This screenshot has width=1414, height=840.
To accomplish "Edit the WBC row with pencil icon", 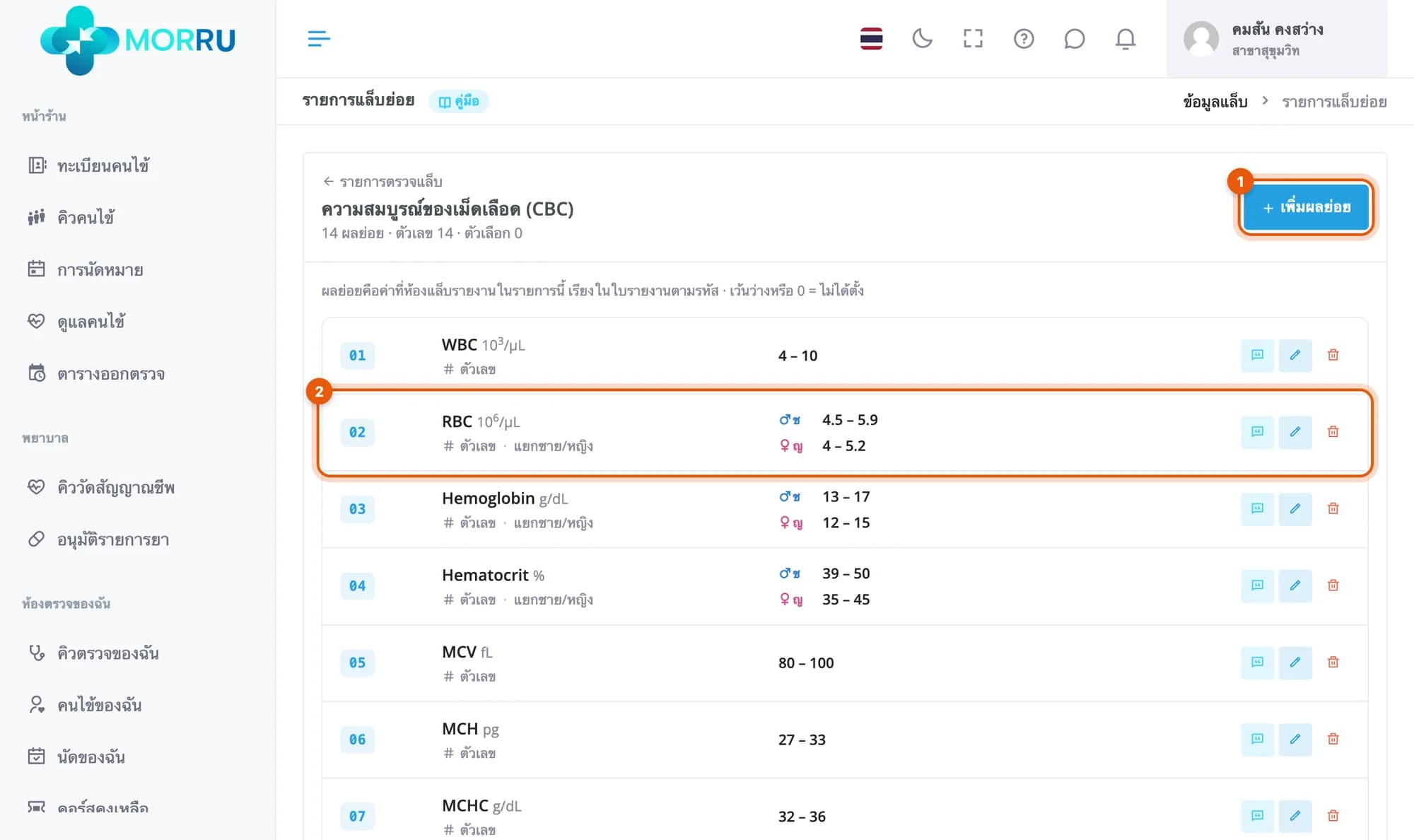I will click(x=1295, y=355).
